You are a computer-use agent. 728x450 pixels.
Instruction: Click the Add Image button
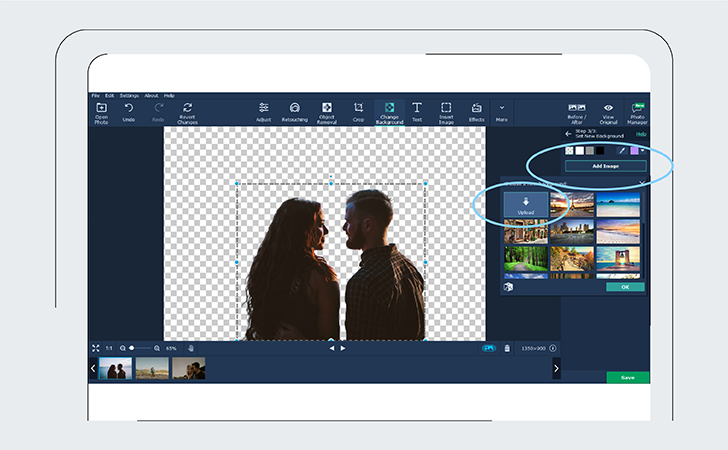[605, 165]
